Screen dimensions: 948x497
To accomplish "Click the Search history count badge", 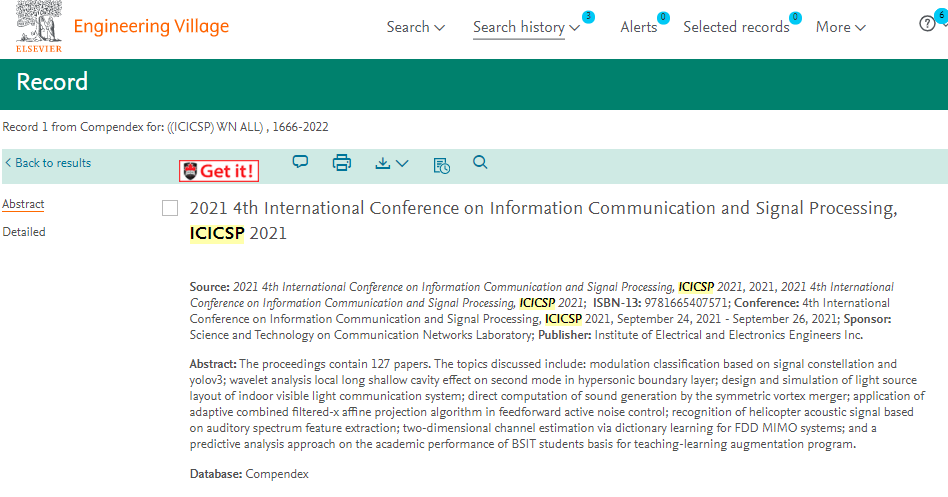I will (588, 17).
